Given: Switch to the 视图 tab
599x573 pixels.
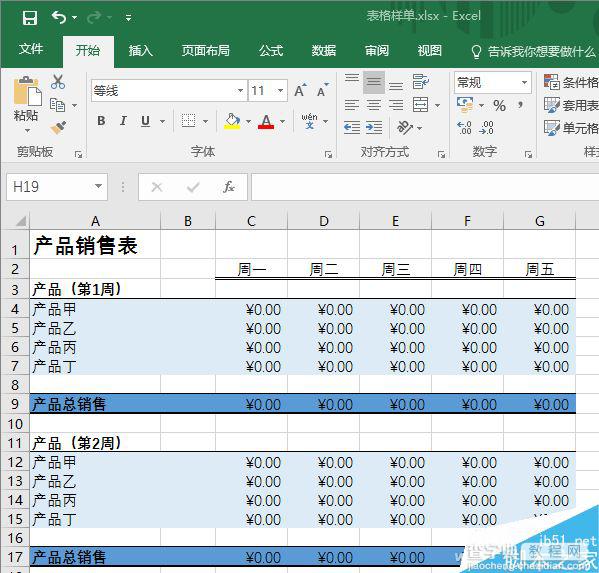Looking at the screenshot, I should click(x=429, y=50).
